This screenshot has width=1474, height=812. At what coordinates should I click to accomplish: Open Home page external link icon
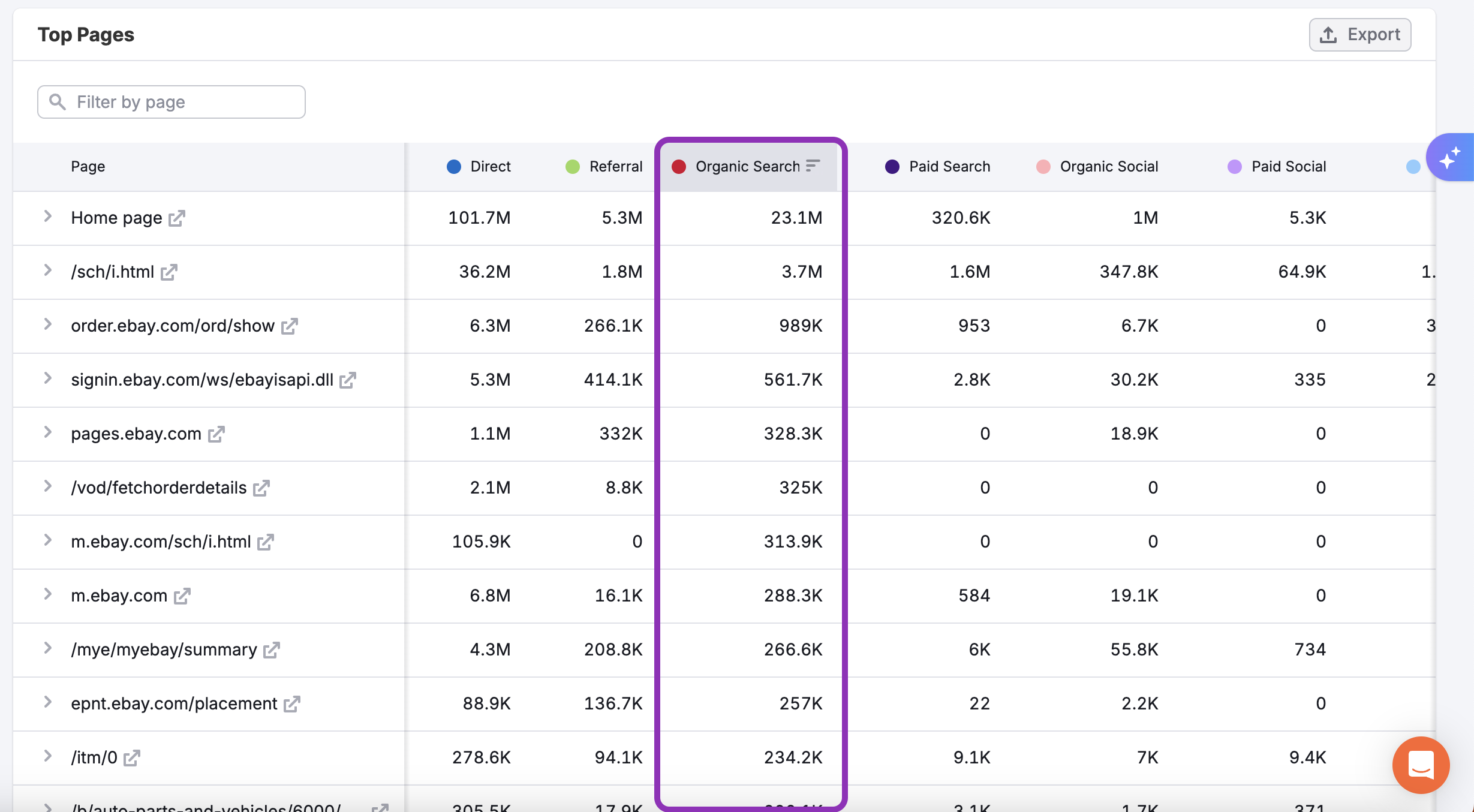176,218
